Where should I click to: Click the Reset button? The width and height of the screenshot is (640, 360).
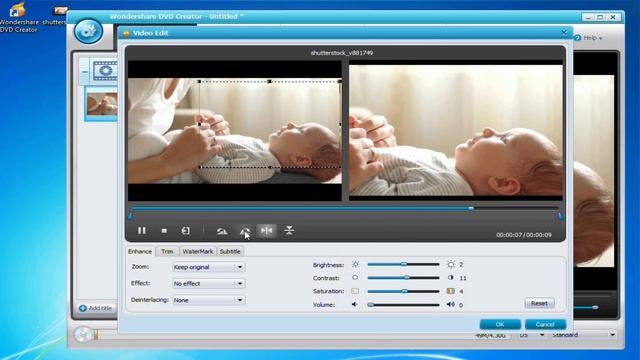(539, 303)
